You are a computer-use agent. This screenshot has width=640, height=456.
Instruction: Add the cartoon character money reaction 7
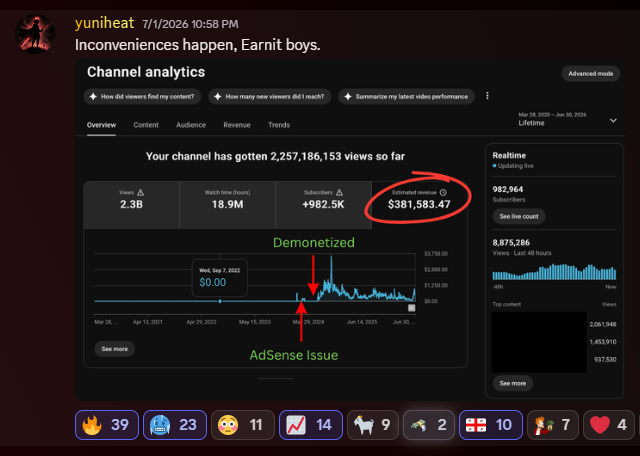pyautogui.click(x=553, y=425)
